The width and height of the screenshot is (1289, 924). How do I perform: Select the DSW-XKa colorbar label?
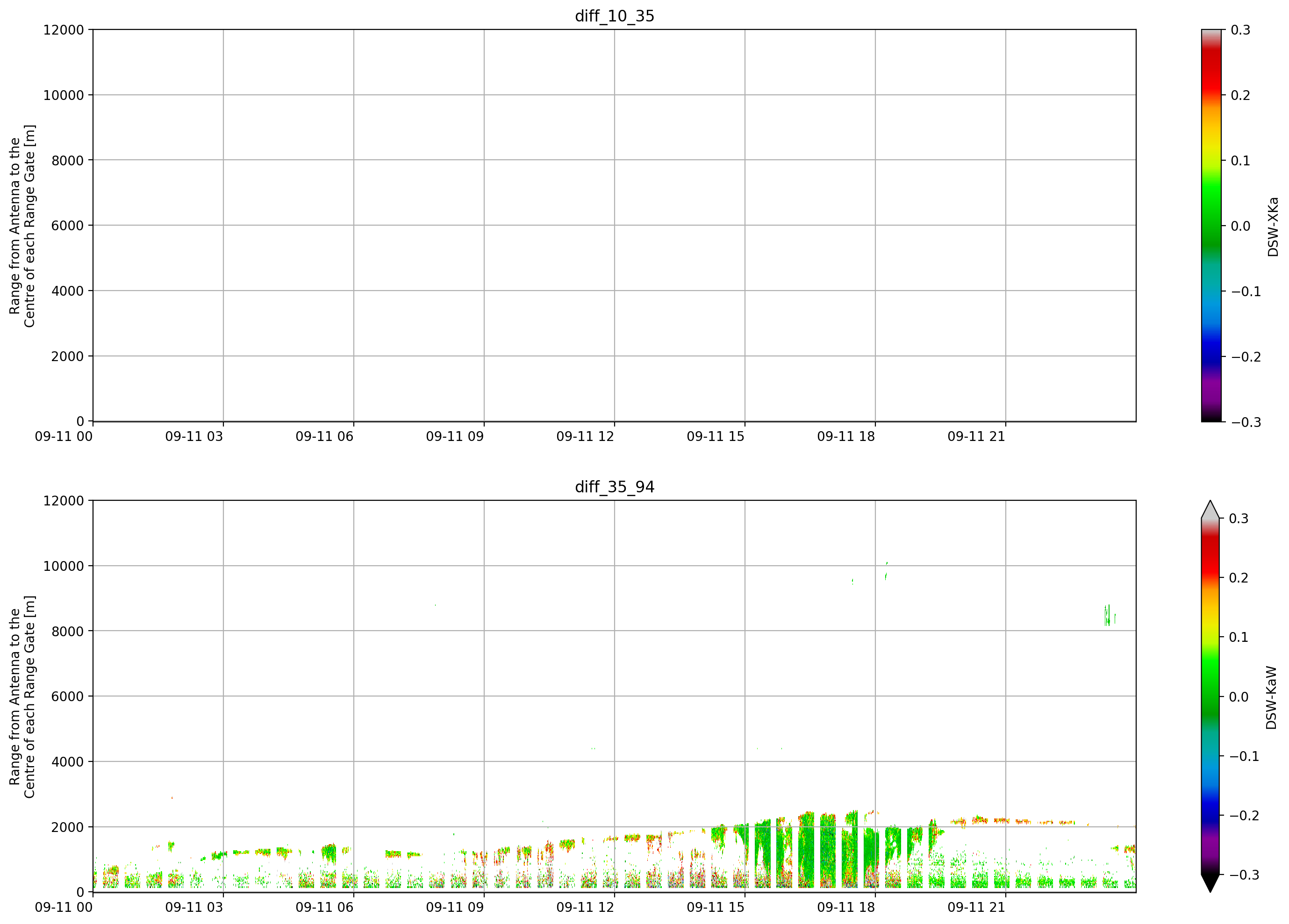point(1273,227)
